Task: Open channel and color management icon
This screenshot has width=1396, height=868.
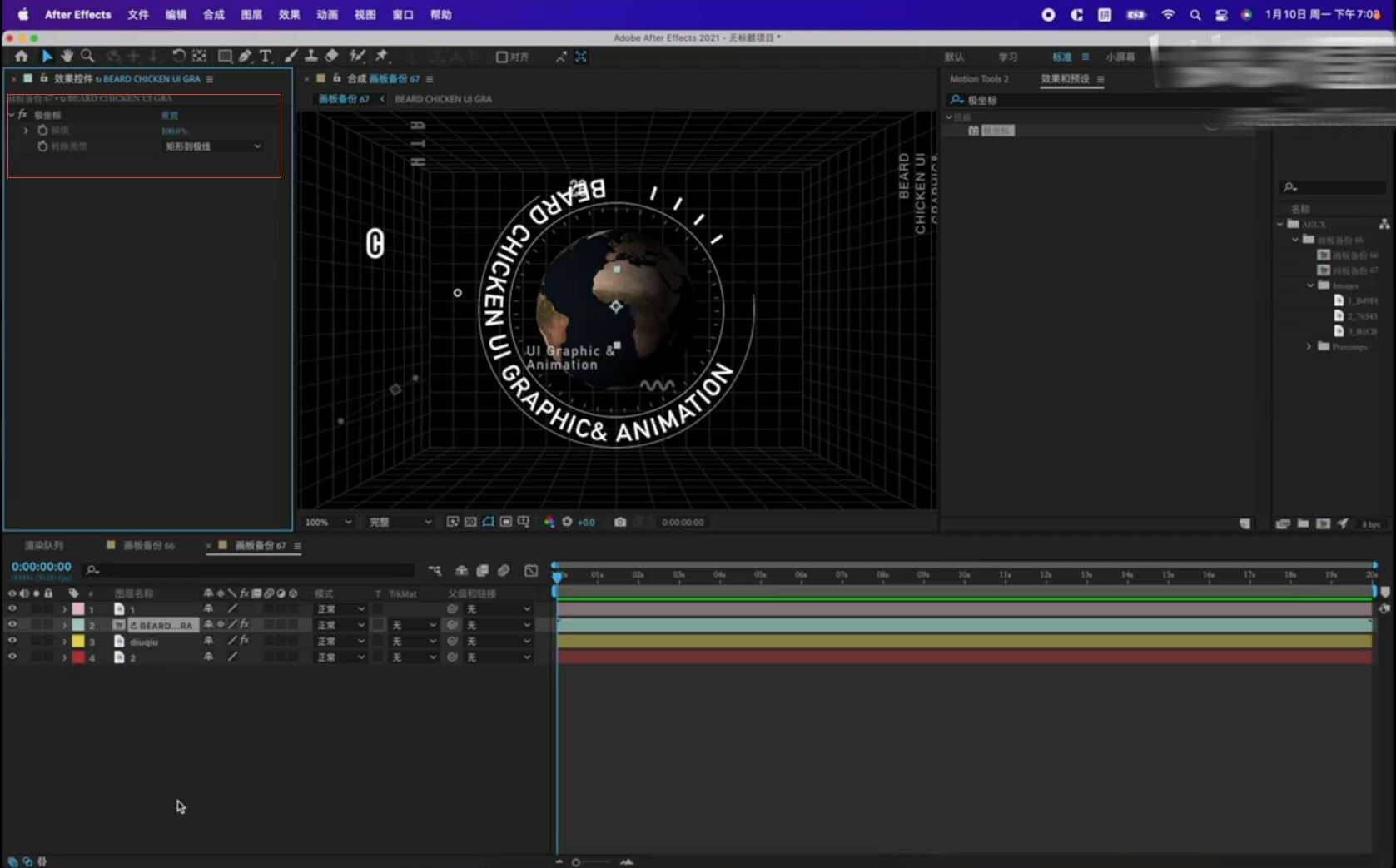Action: [x=549, y=522]
